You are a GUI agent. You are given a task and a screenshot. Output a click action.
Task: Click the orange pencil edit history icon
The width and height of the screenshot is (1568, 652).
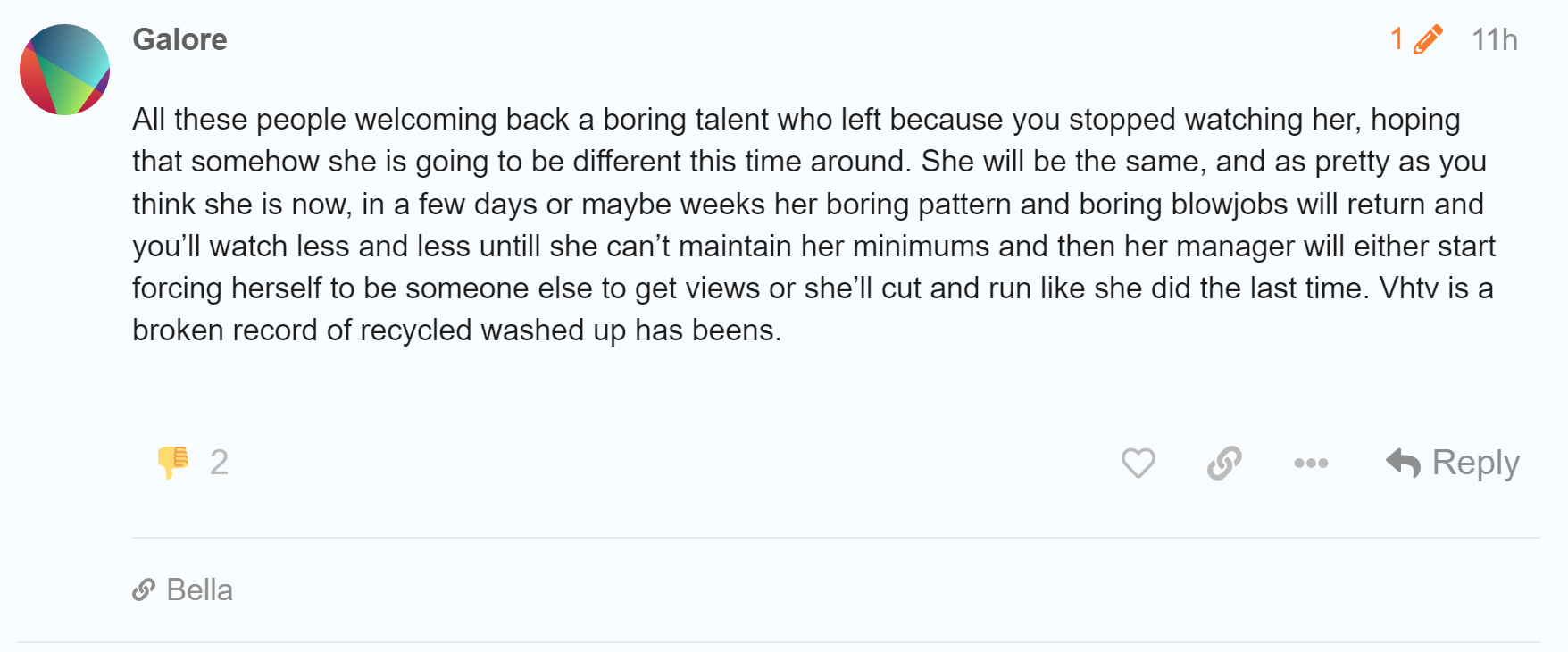1429,39
